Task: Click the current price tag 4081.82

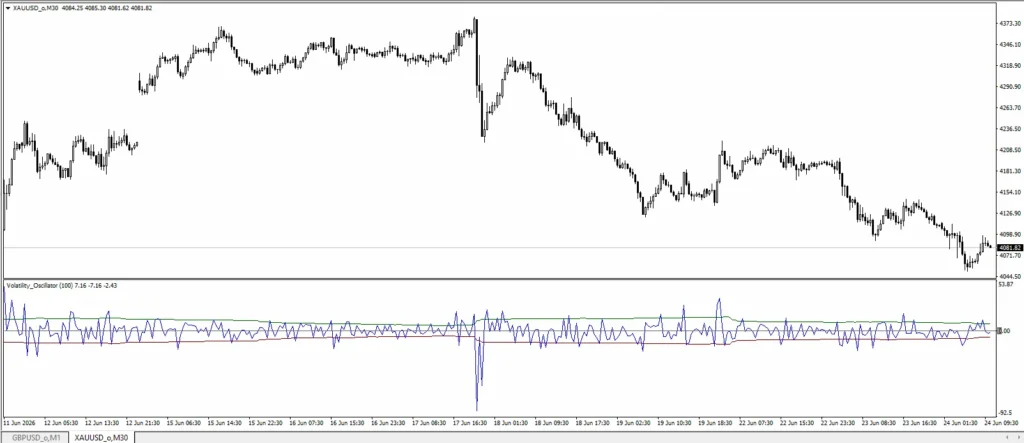Action: (1009, 248)
